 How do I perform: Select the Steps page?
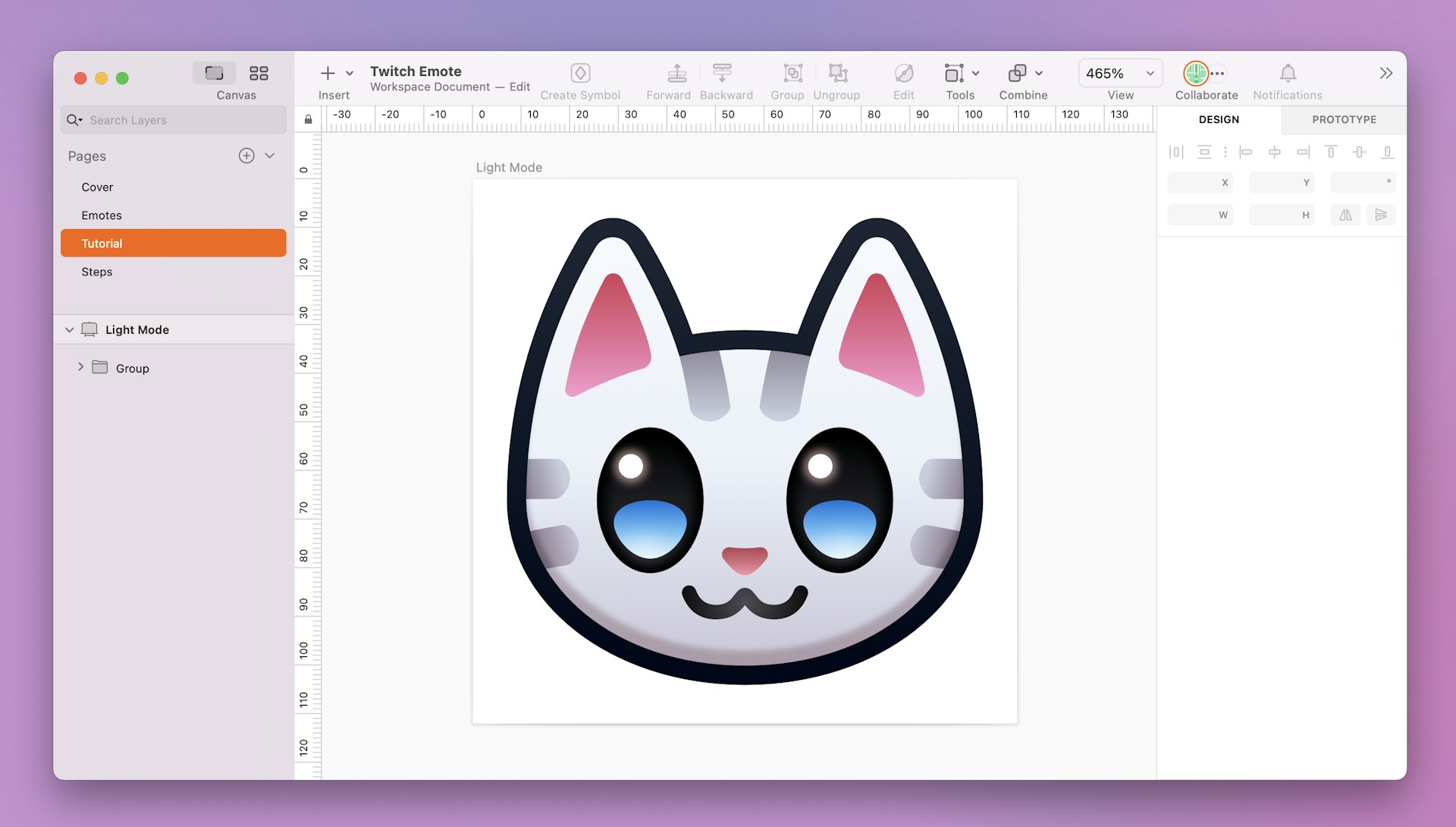[97, 271]
